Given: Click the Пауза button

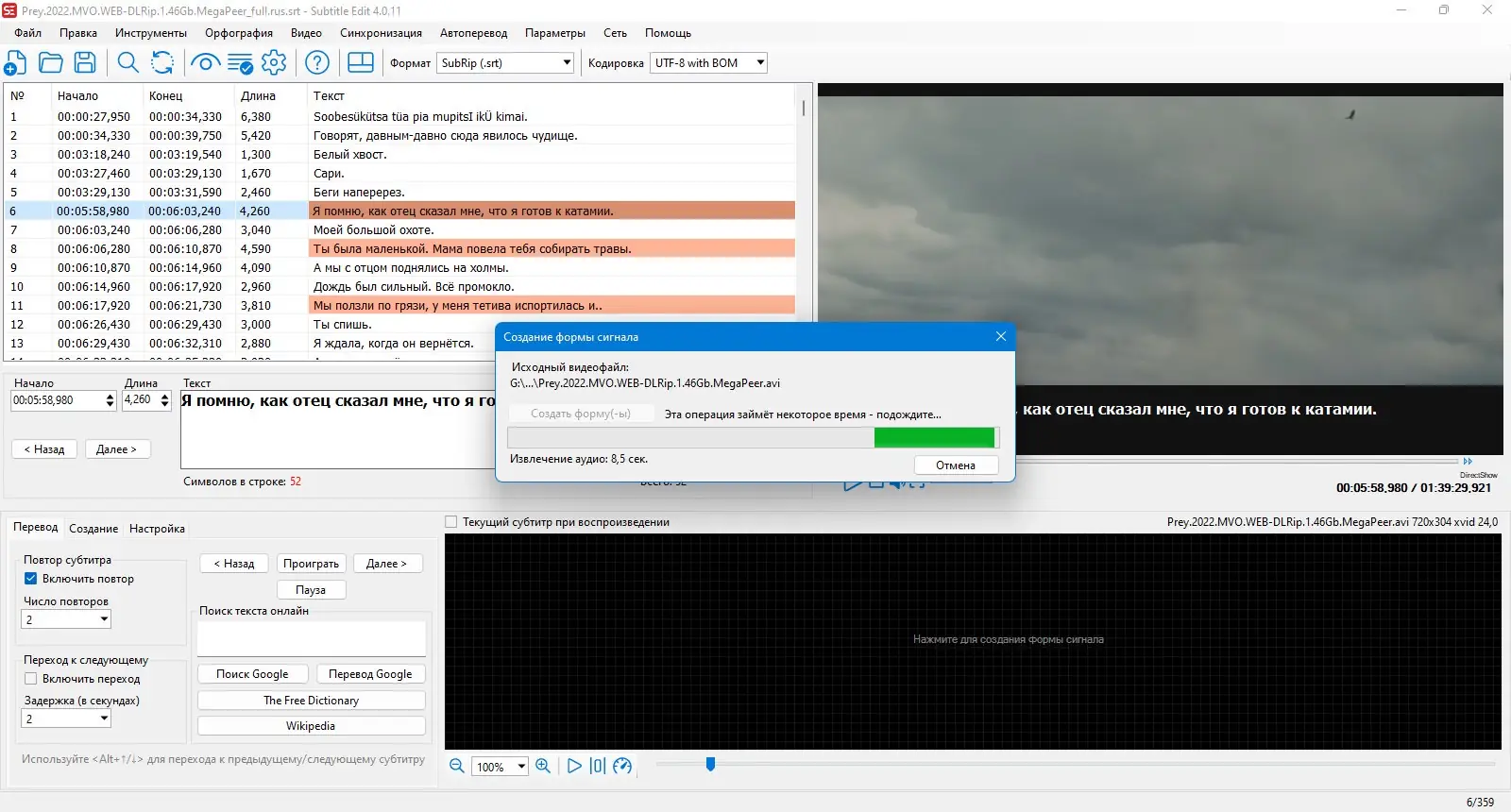Looking at the screenshot, I should (311, 590).
